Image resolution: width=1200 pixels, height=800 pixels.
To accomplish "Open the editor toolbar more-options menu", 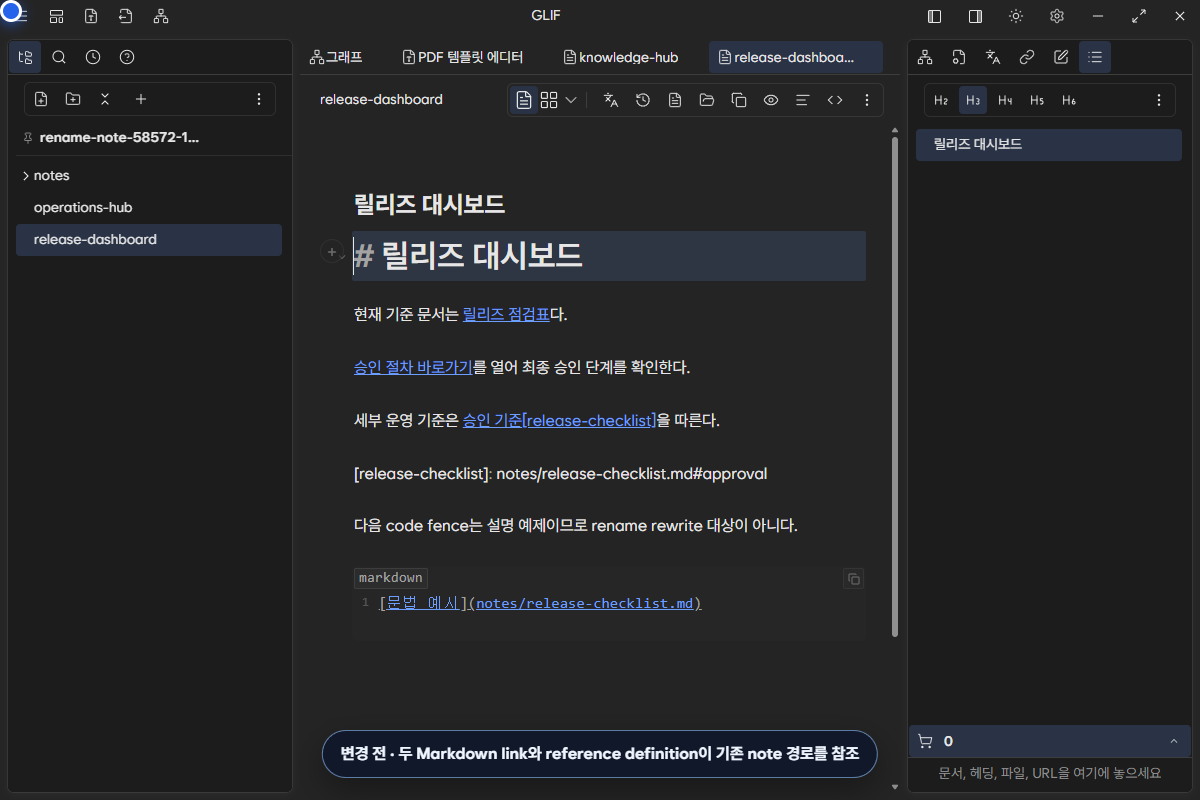I will tap(867, 100).
